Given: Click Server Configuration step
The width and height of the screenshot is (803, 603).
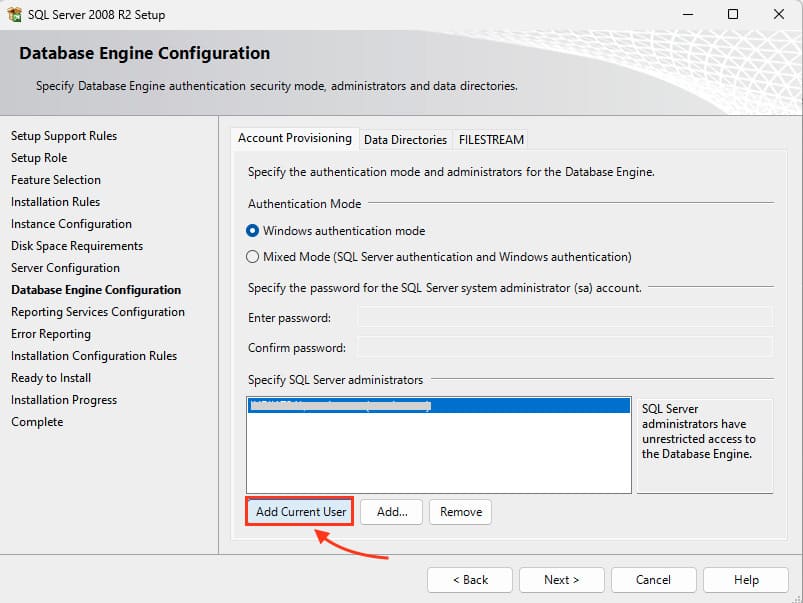Looking at the screenshot, I should 65,268.
